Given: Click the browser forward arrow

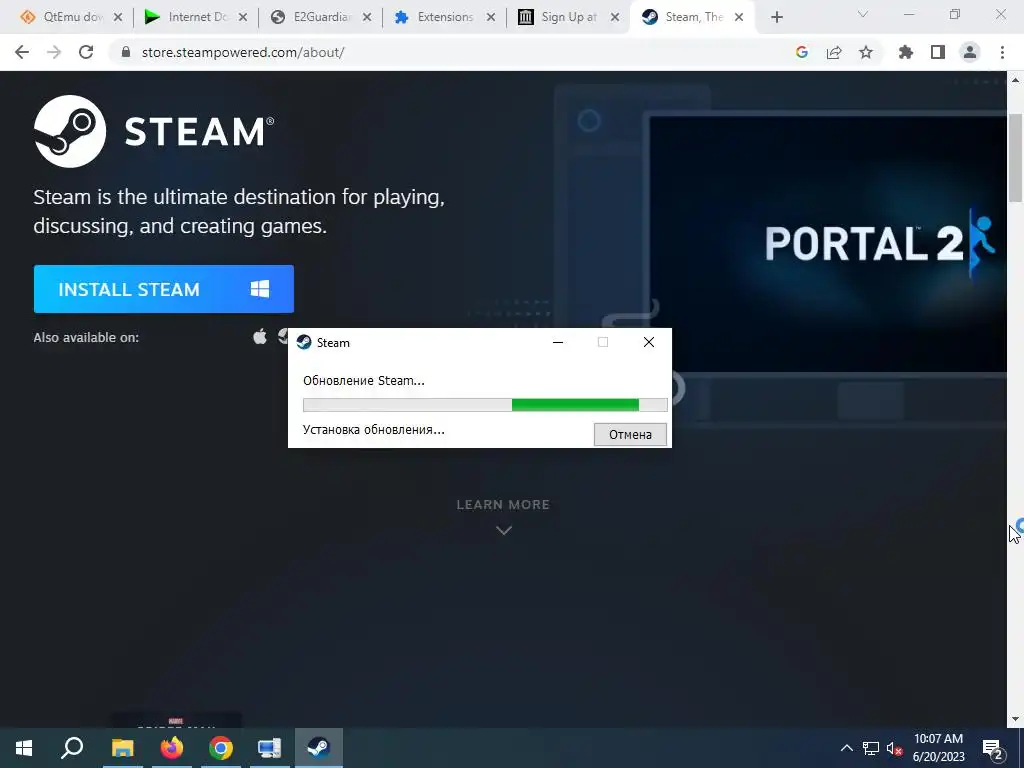Looking at the screenshot, I should pyautogui.click(x=54, y=52).
